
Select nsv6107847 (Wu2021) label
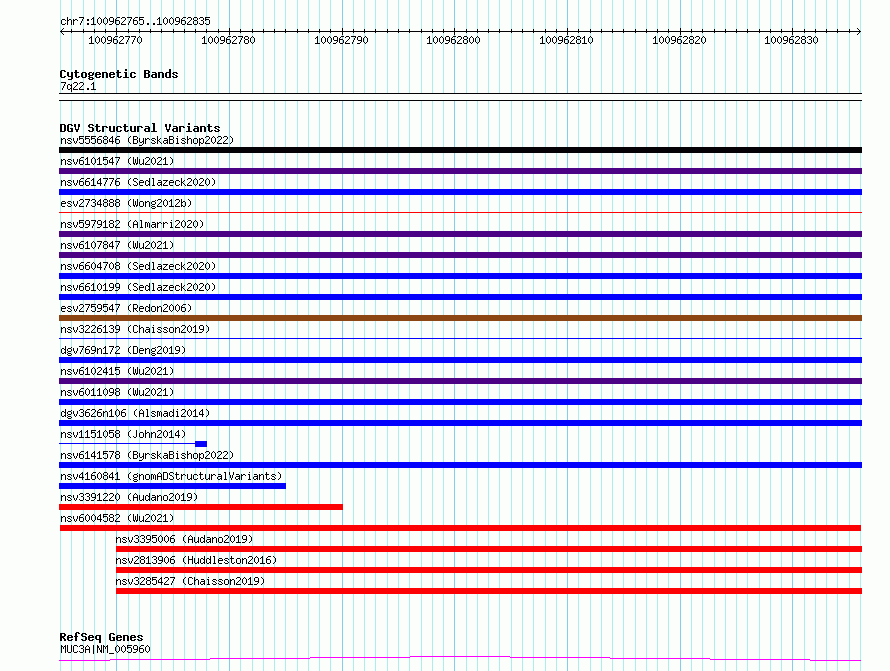pyautogui.click(x=117, y=245)
